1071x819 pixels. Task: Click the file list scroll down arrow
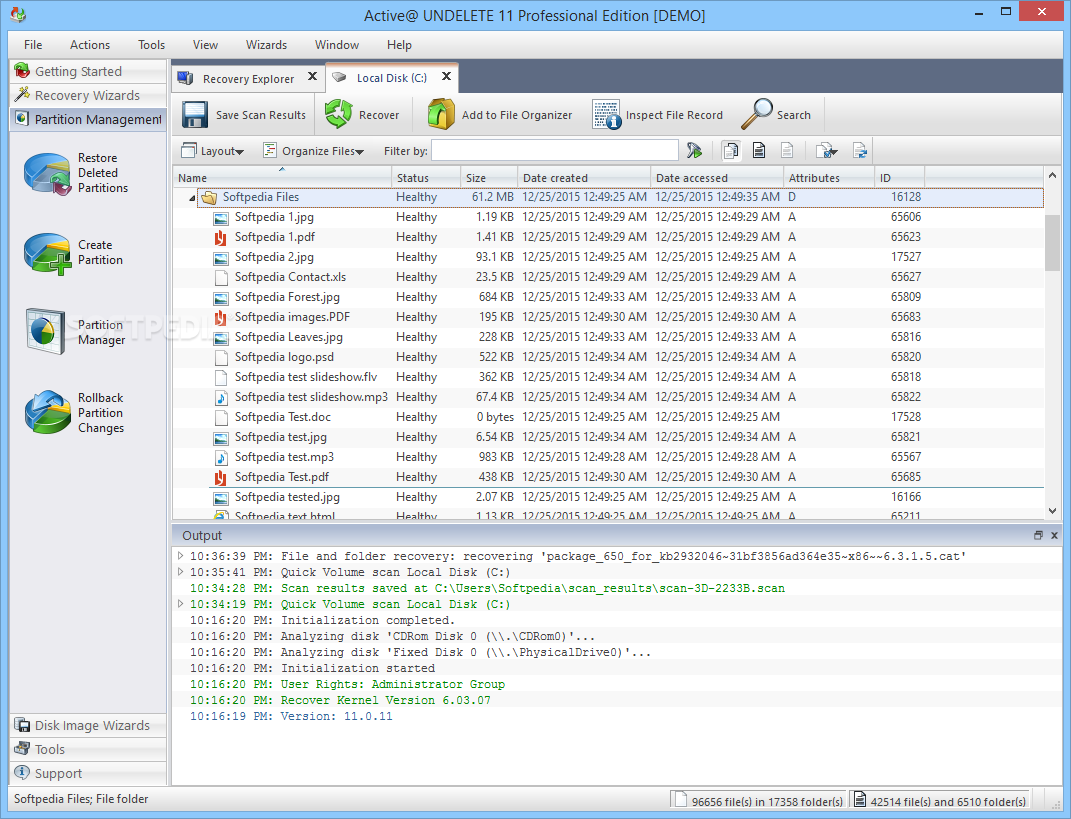pyautogui.click(x=1052, y=511)
